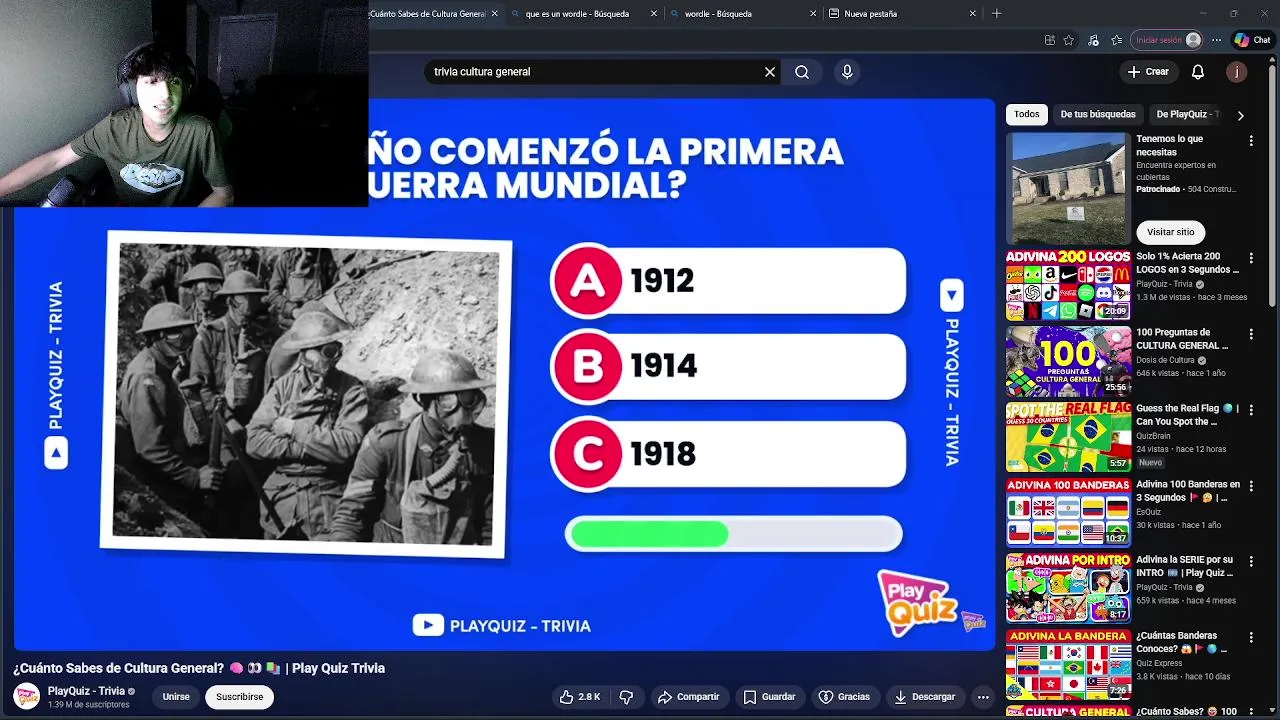Open Edge settings and more menu

pyautogui.click(x=1216, y=40)
